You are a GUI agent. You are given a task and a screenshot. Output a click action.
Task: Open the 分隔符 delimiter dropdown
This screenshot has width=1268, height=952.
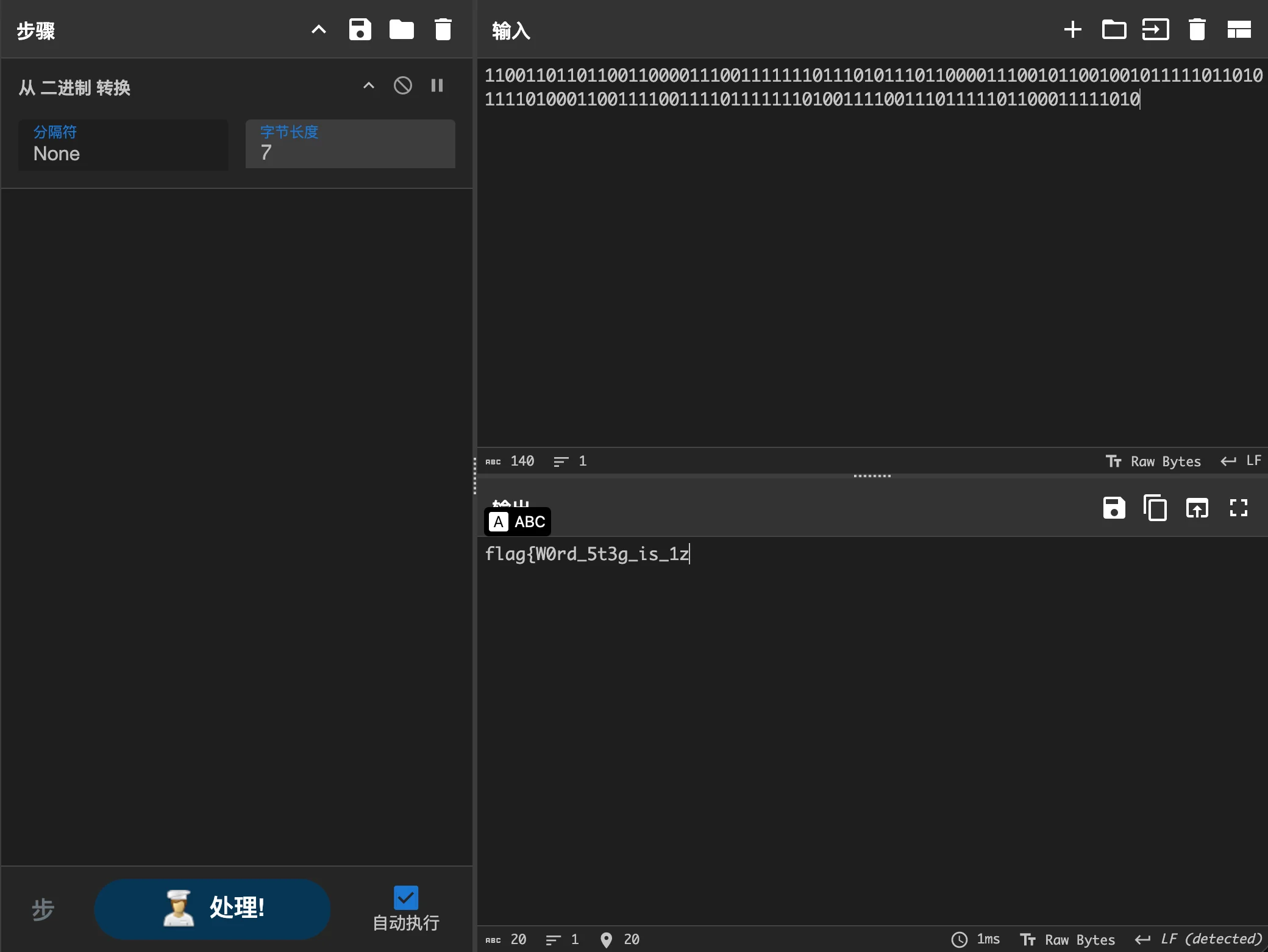pyautogui.click(x=123, y=144)
